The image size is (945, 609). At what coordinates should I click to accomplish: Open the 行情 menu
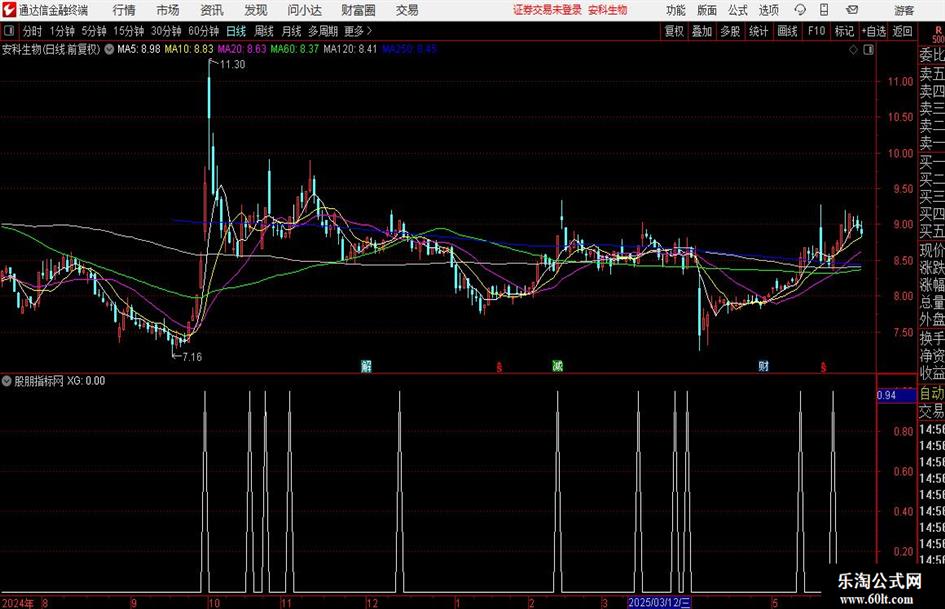(x=124, y=10)
